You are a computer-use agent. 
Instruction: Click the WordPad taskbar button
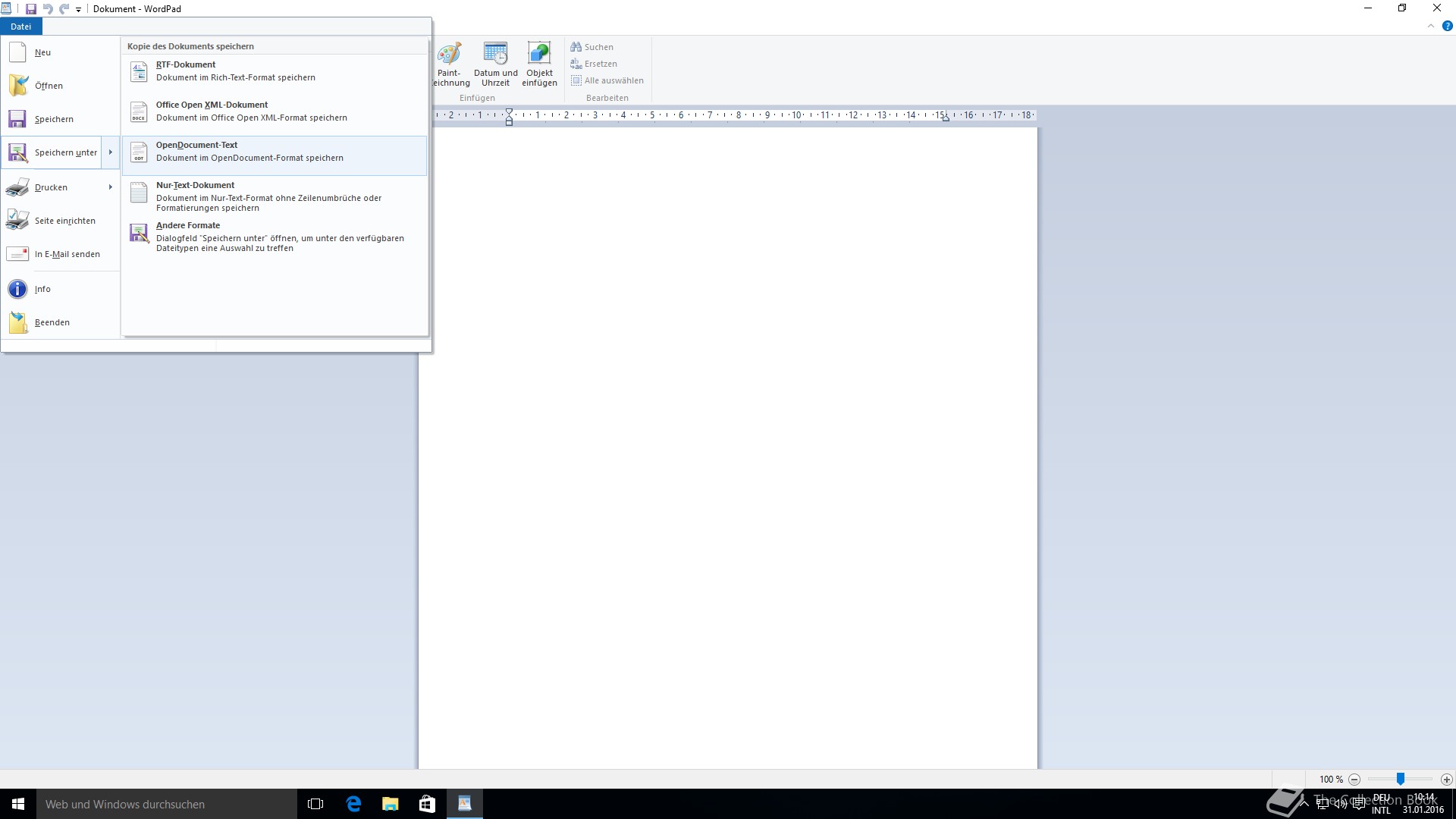[x=465, y=804]
